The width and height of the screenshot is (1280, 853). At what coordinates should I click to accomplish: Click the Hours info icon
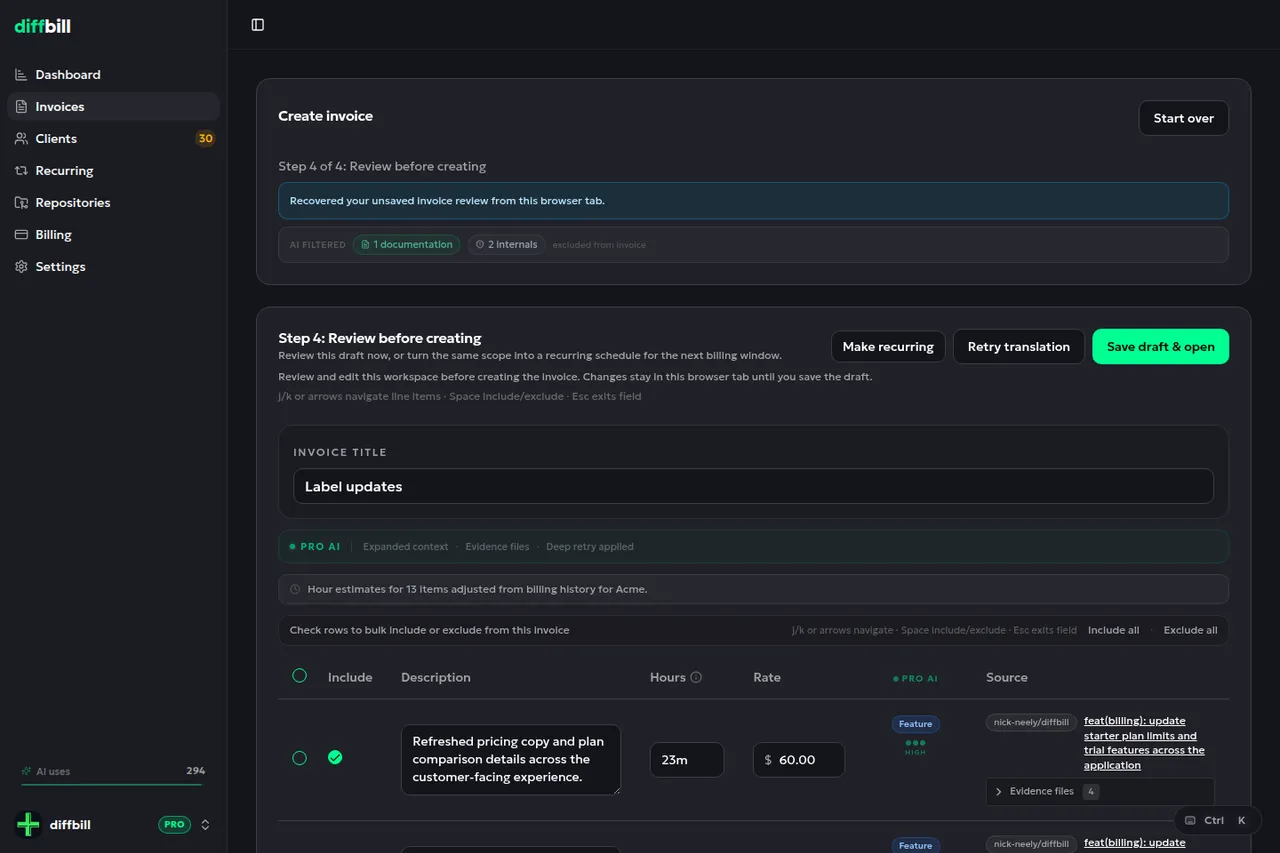tap(696, 677)
